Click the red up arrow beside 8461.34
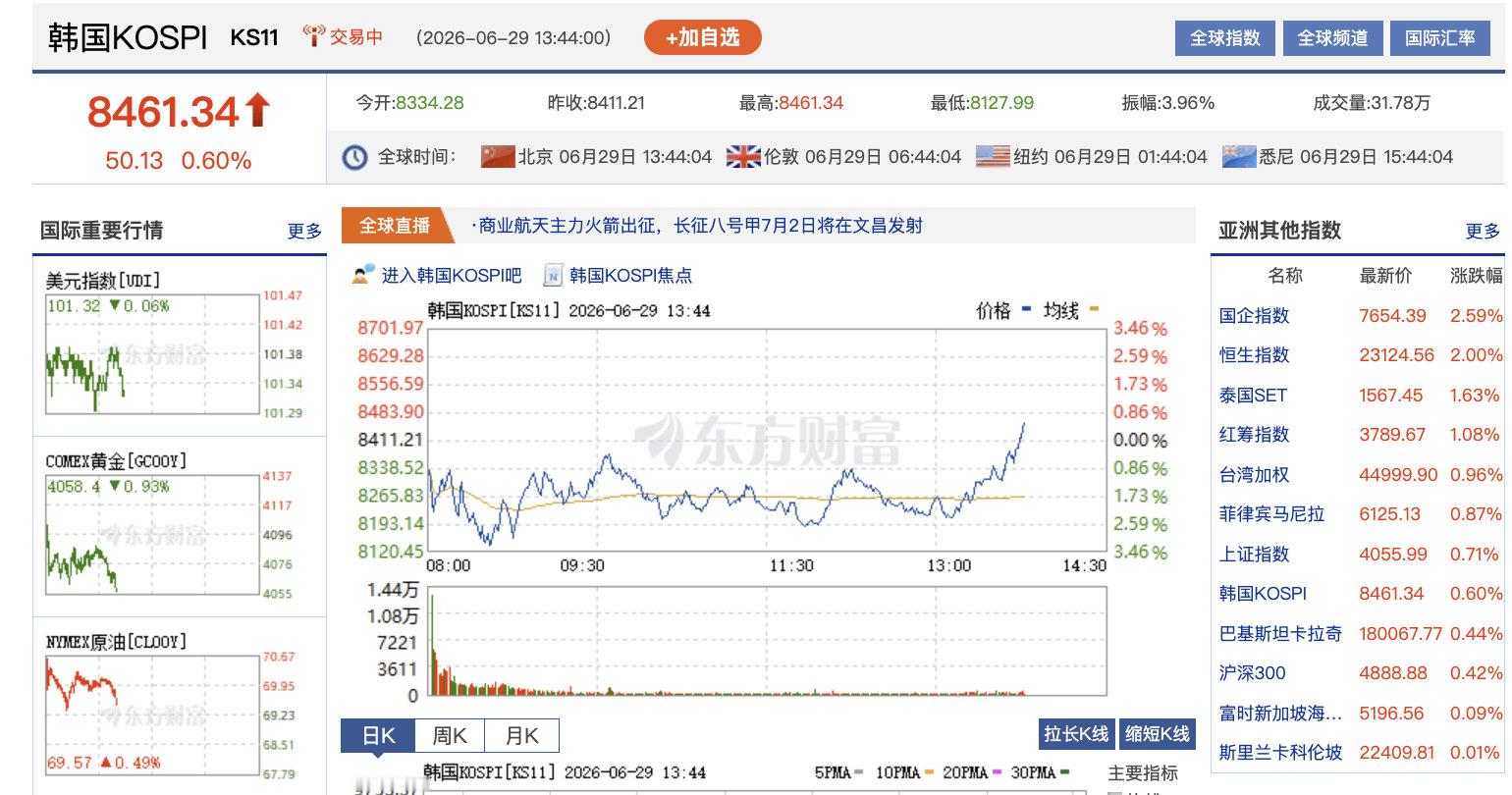The height and width of the screenshot is (795, 1512). click(257, 110)
